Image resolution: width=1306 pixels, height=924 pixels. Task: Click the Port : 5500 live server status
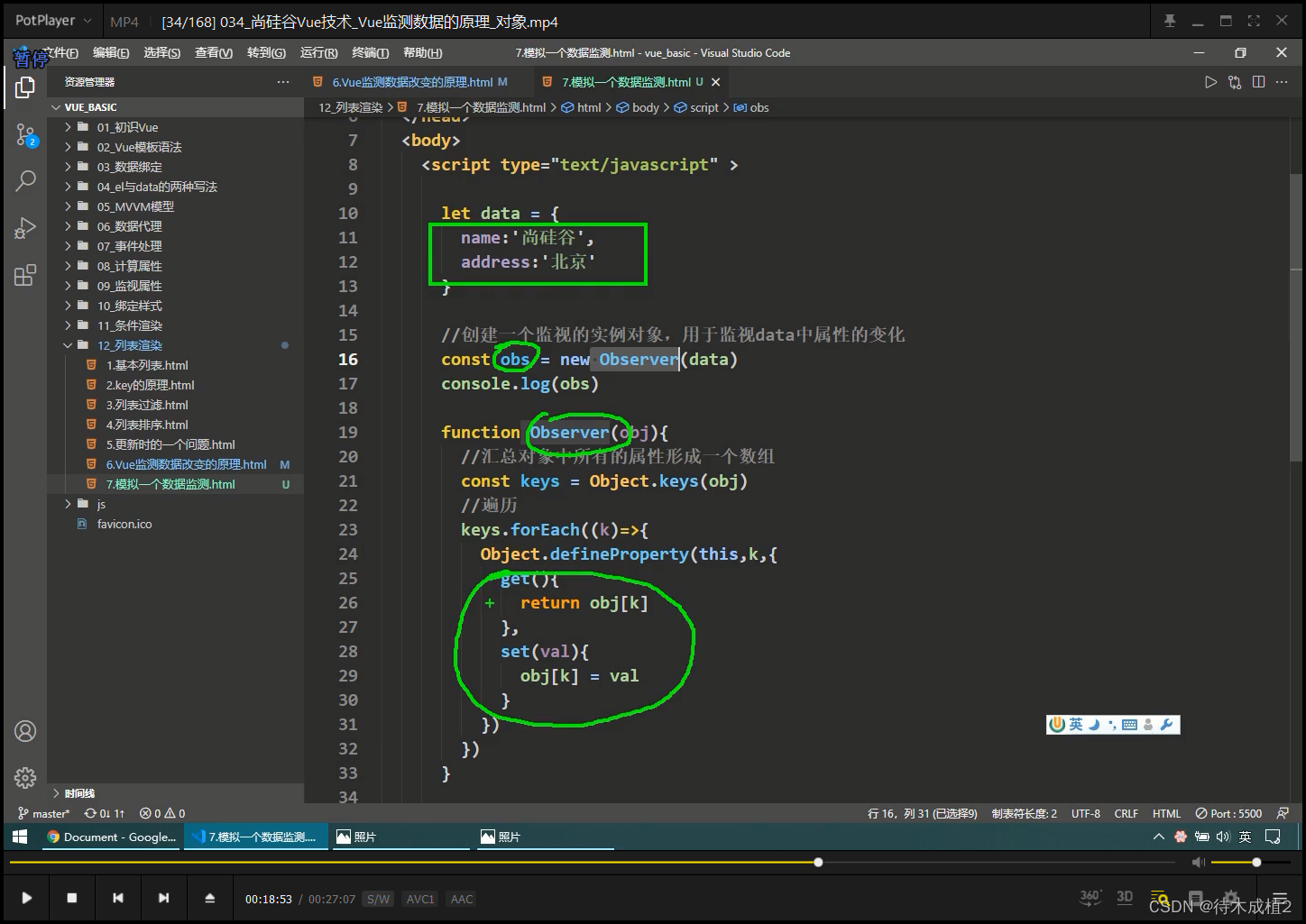(1228, 813)
